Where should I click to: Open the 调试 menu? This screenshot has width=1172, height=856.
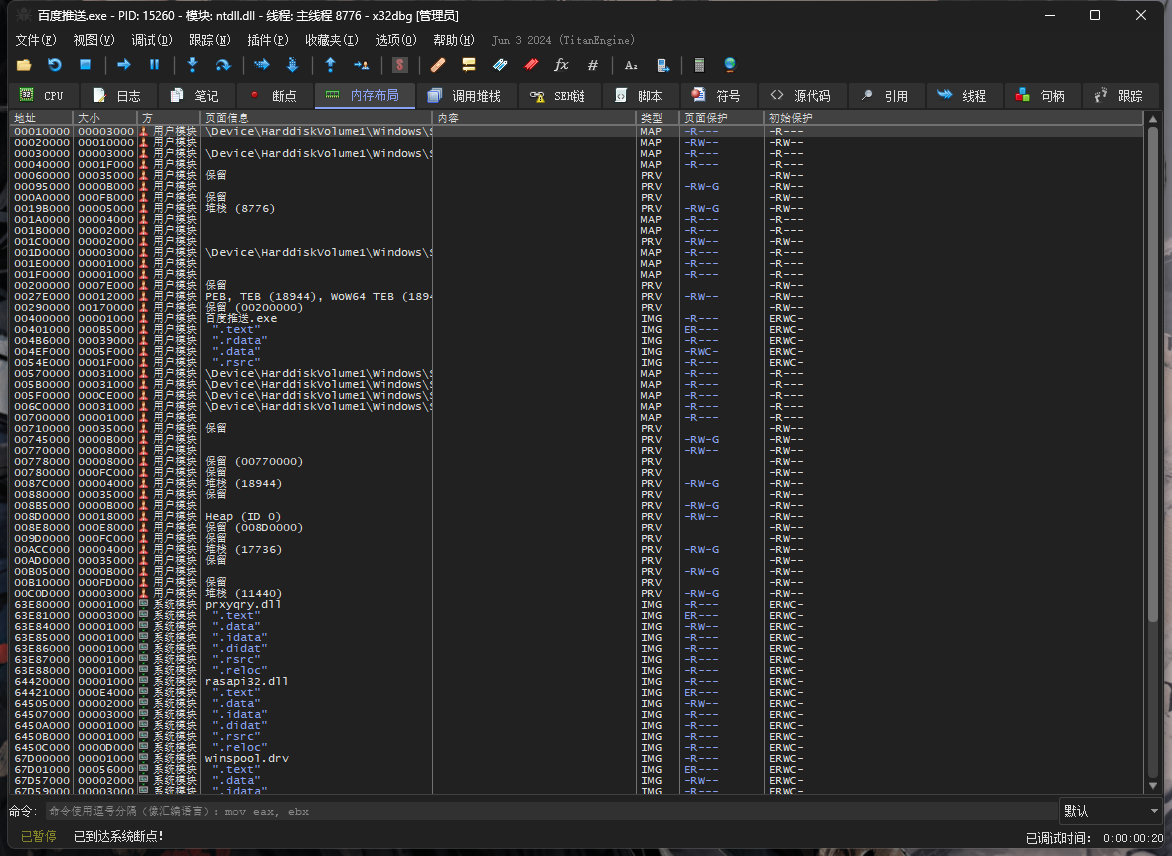(x=152, y=40)
